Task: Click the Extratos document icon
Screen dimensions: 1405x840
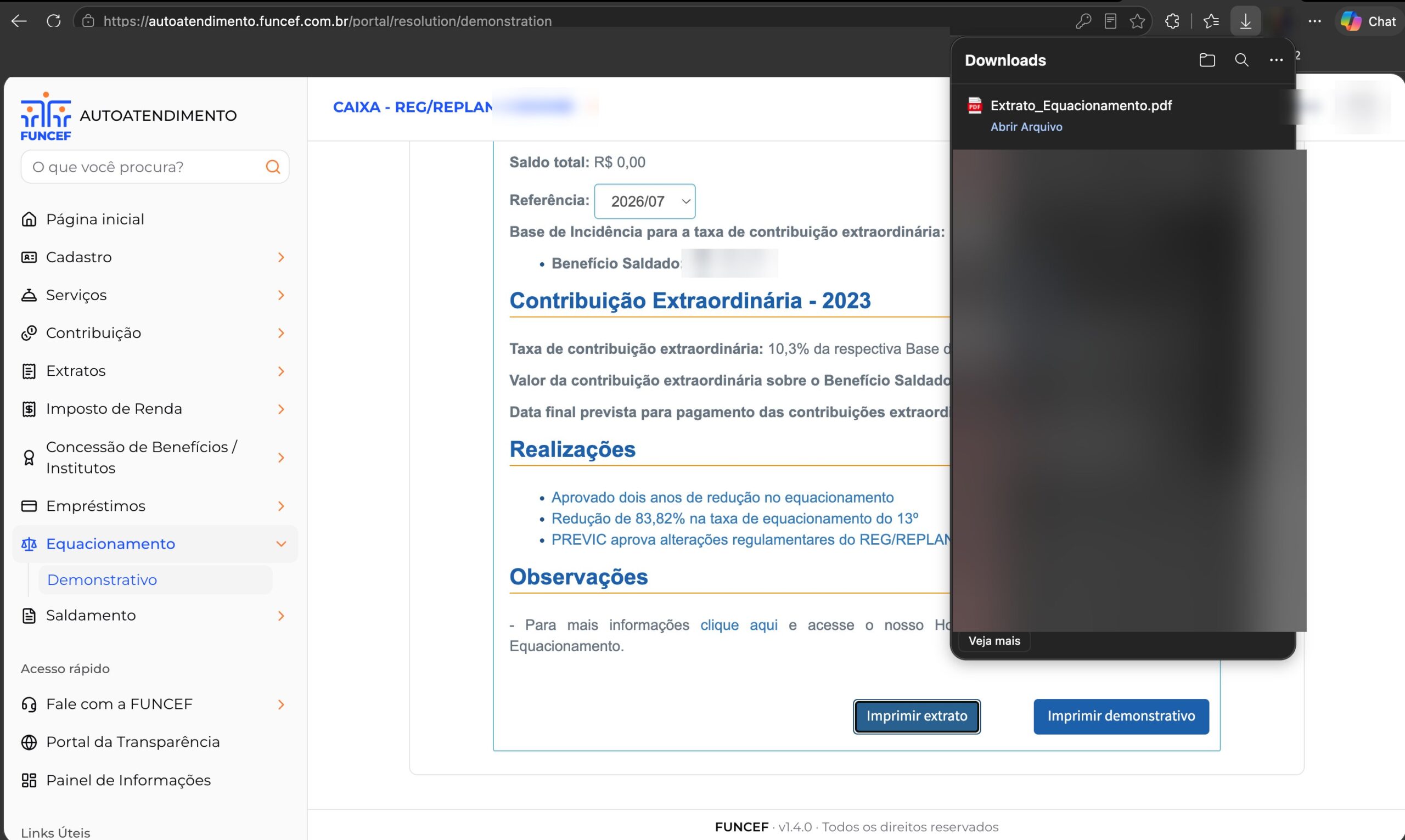Action: point(29,371)
